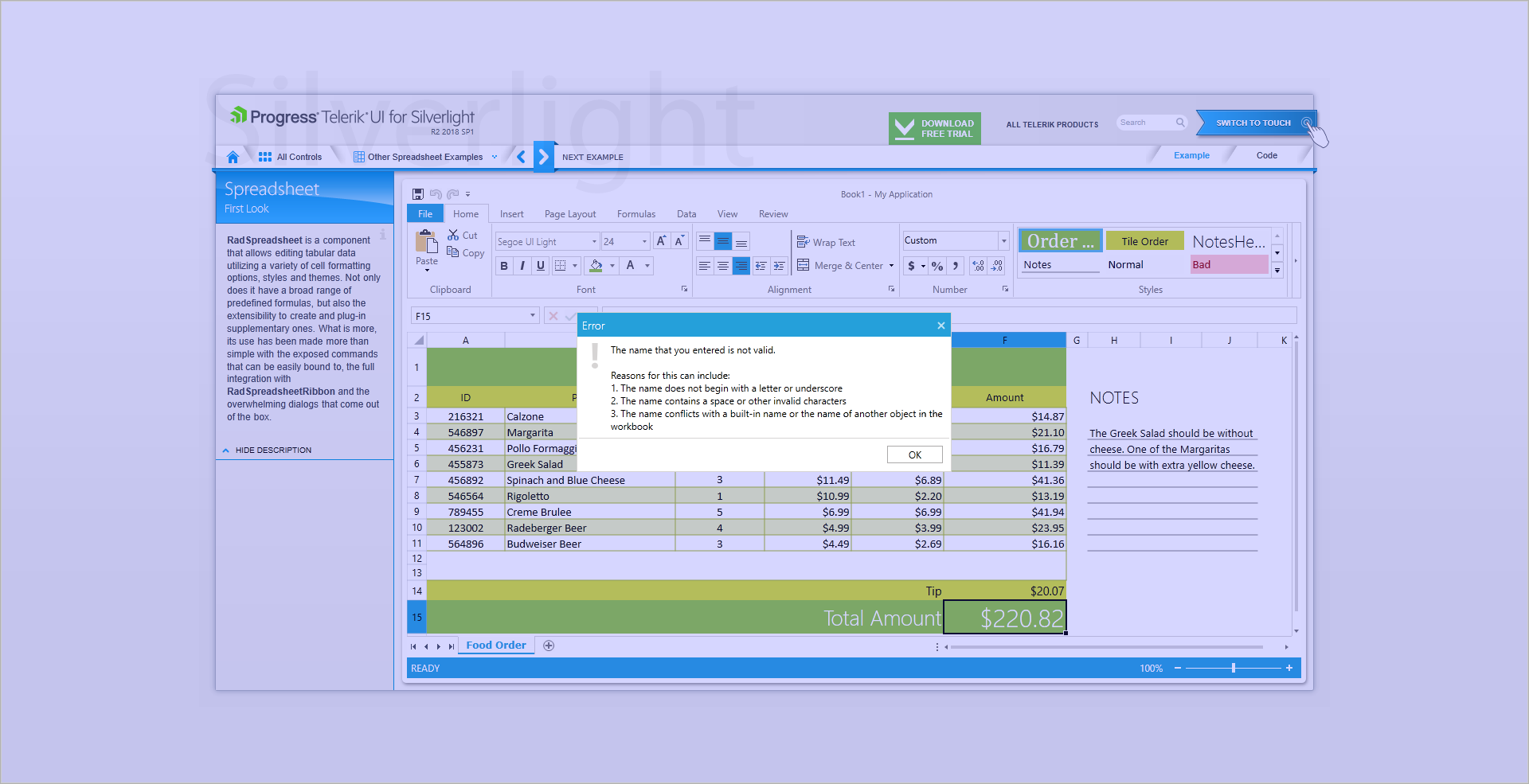Switch to the Insert ribbon tab
Screen dimensions: 1529x784
(512, 214)
